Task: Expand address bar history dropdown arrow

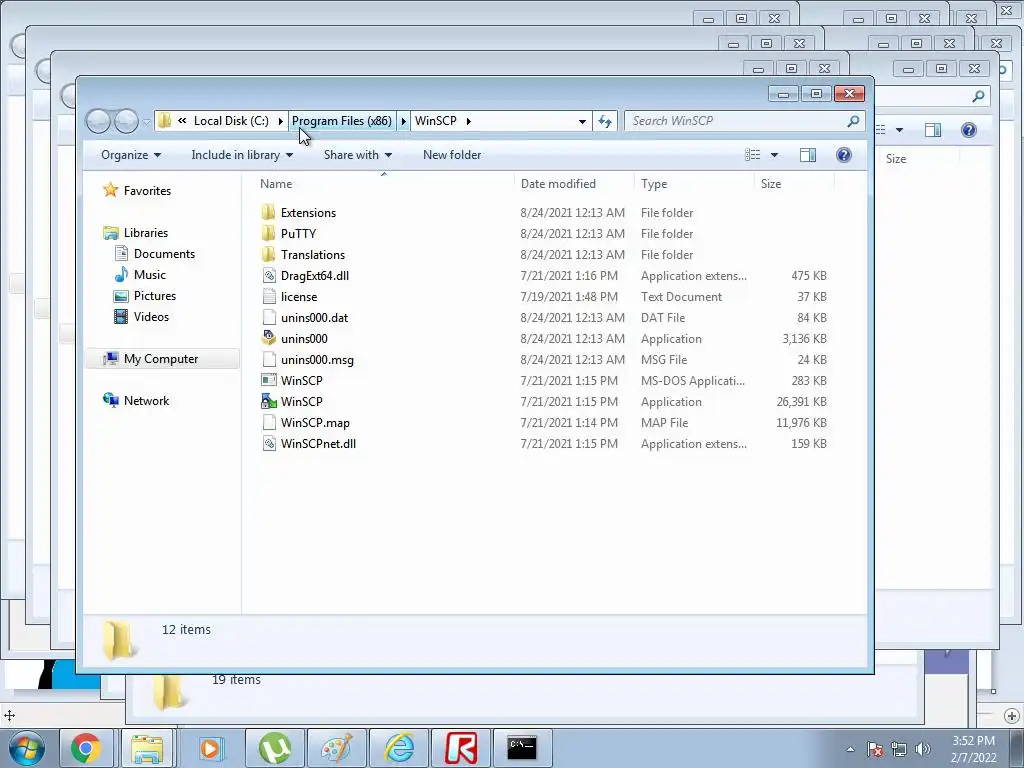Action: coord(582,121)
